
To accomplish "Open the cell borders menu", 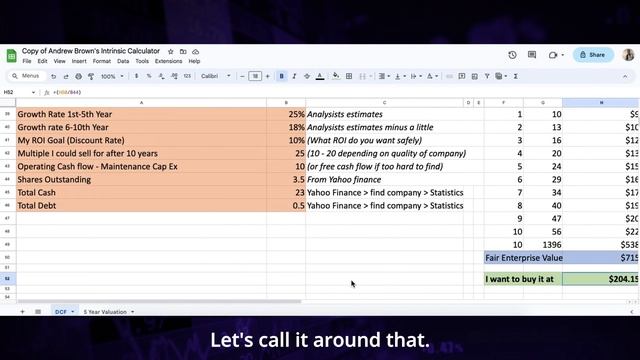I will 349,76.
